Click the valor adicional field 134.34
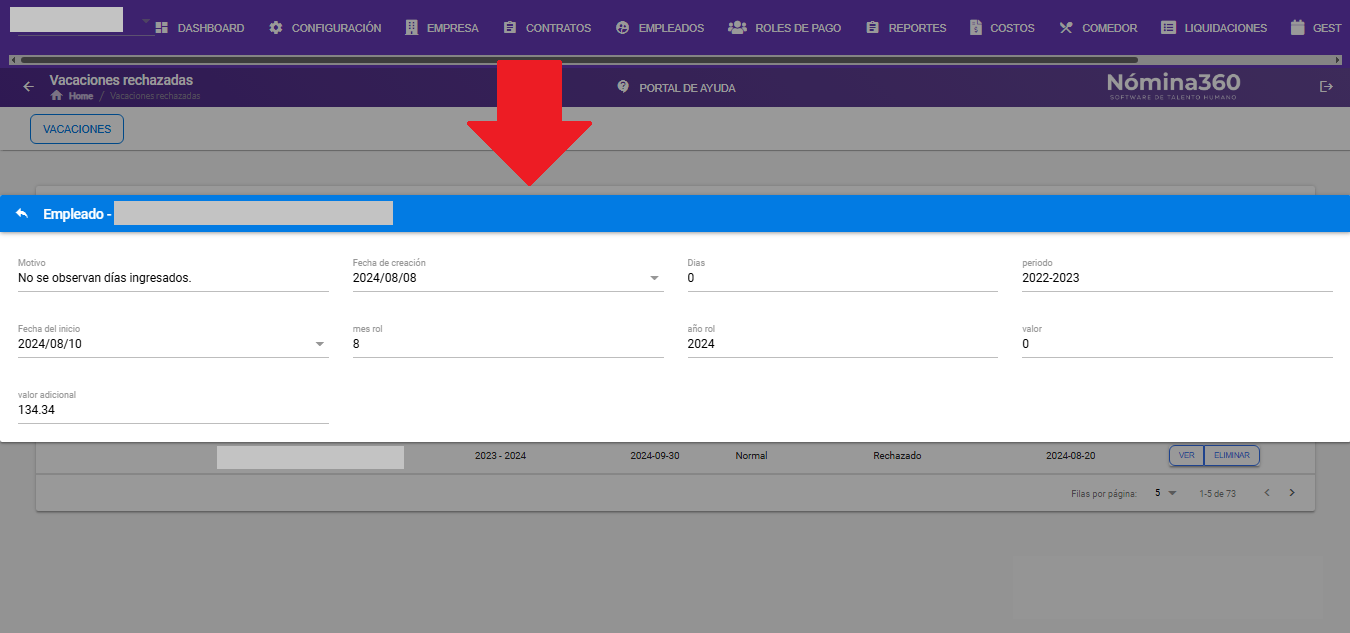 click(x=173, y=410)
